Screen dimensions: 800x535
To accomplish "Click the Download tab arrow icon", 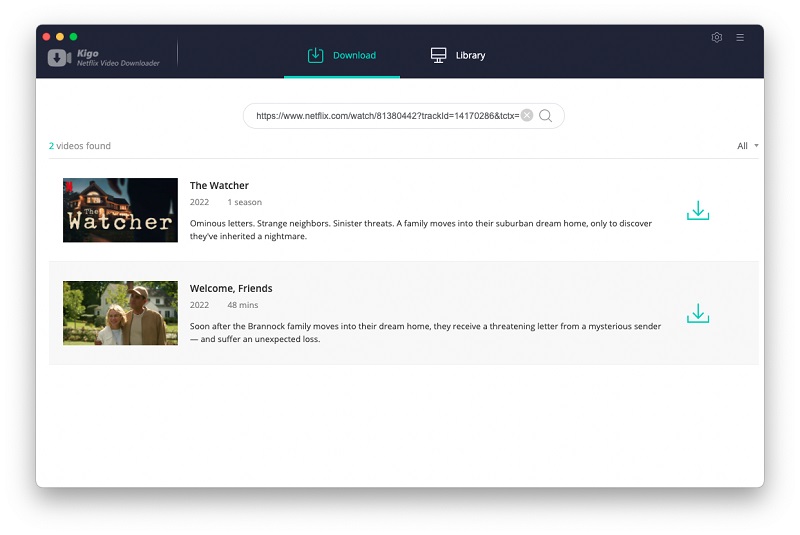I will pos(315,55).
